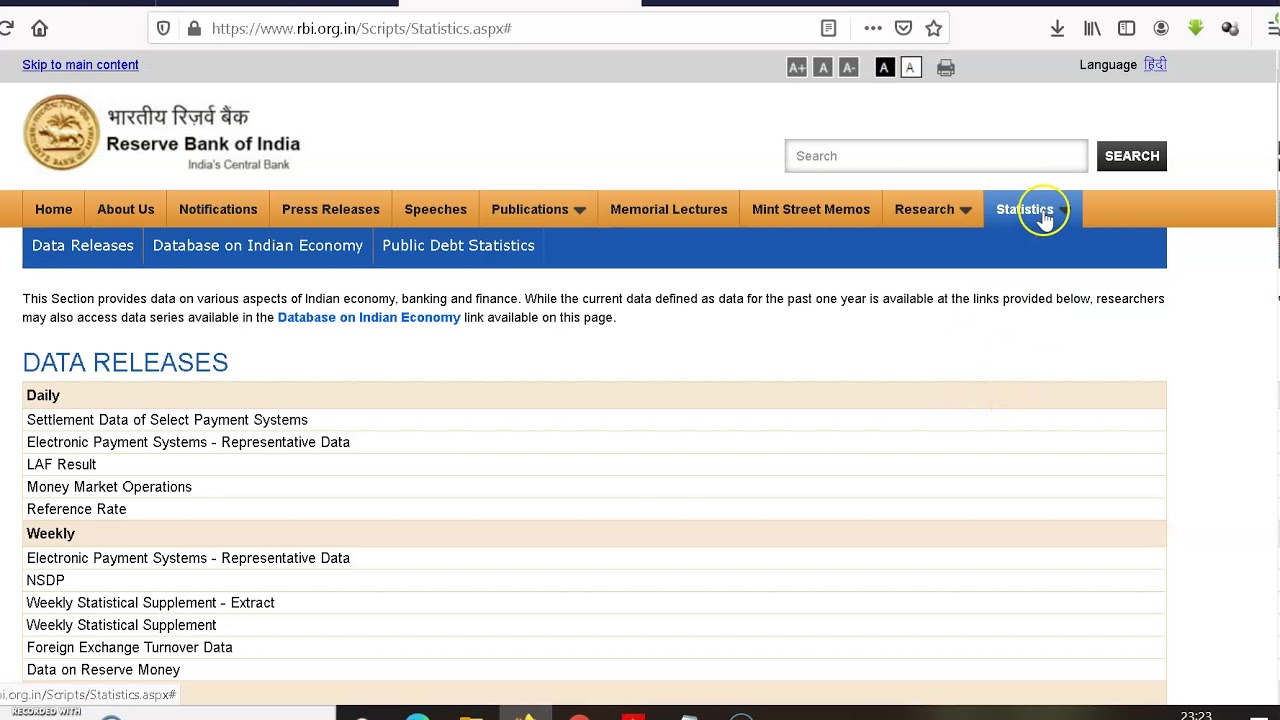Viewport: 1280px width, 720px height.
Task: Select Database on Indian Economy submenu tab
Action: 258,245
